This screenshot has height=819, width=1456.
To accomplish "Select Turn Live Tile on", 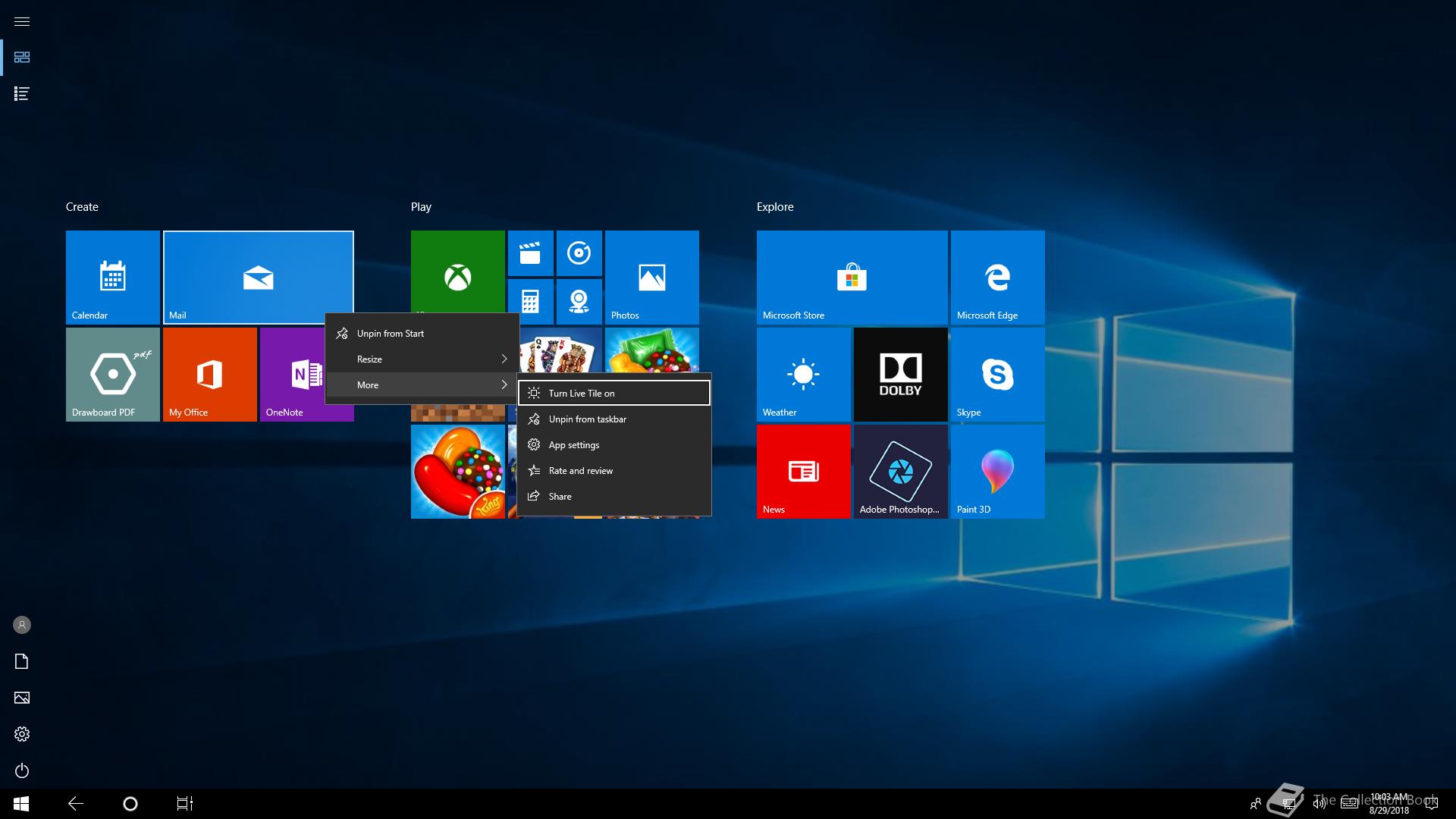I will (614, 394).
